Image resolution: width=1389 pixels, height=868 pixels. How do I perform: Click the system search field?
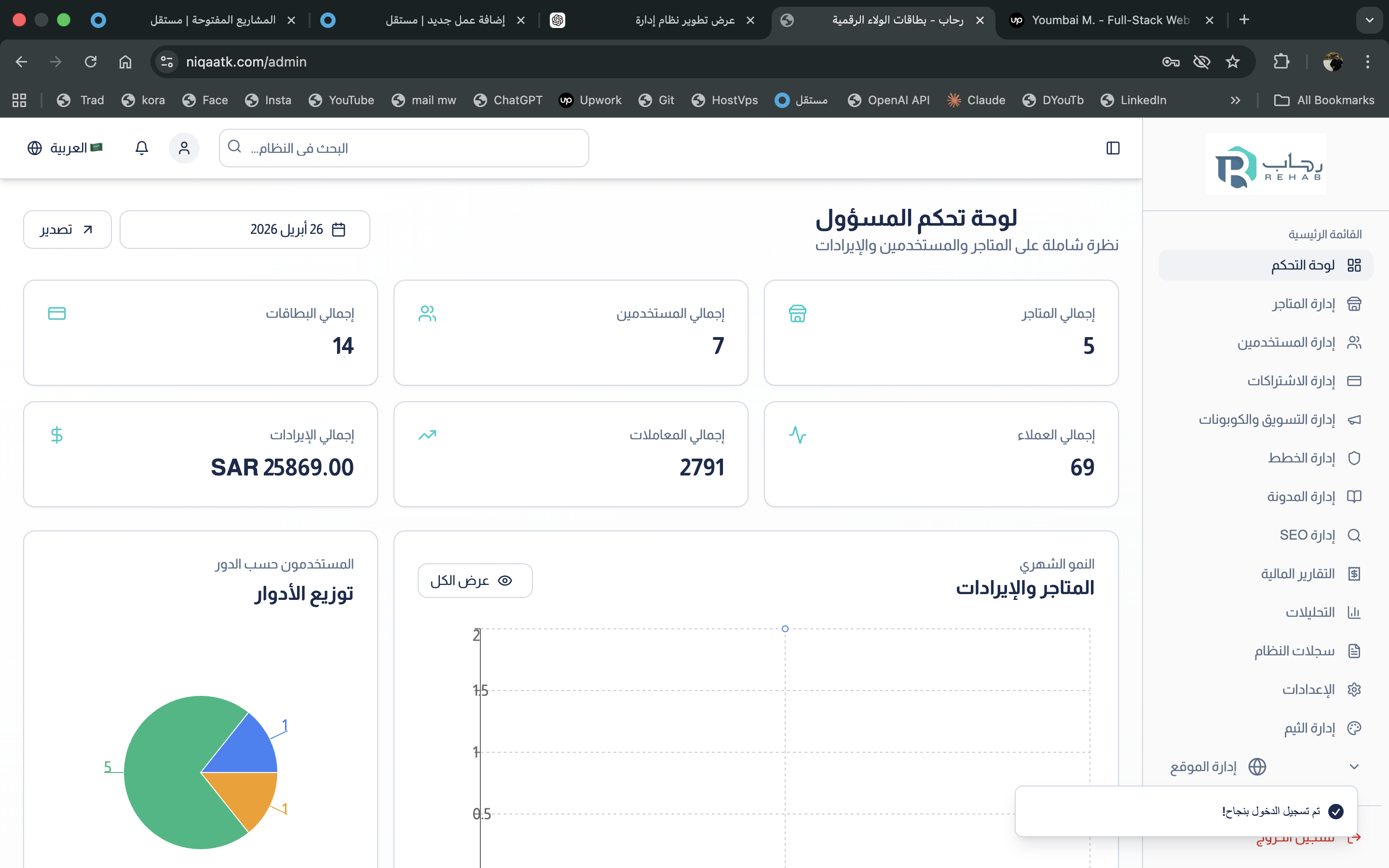[x=404, y=148]
